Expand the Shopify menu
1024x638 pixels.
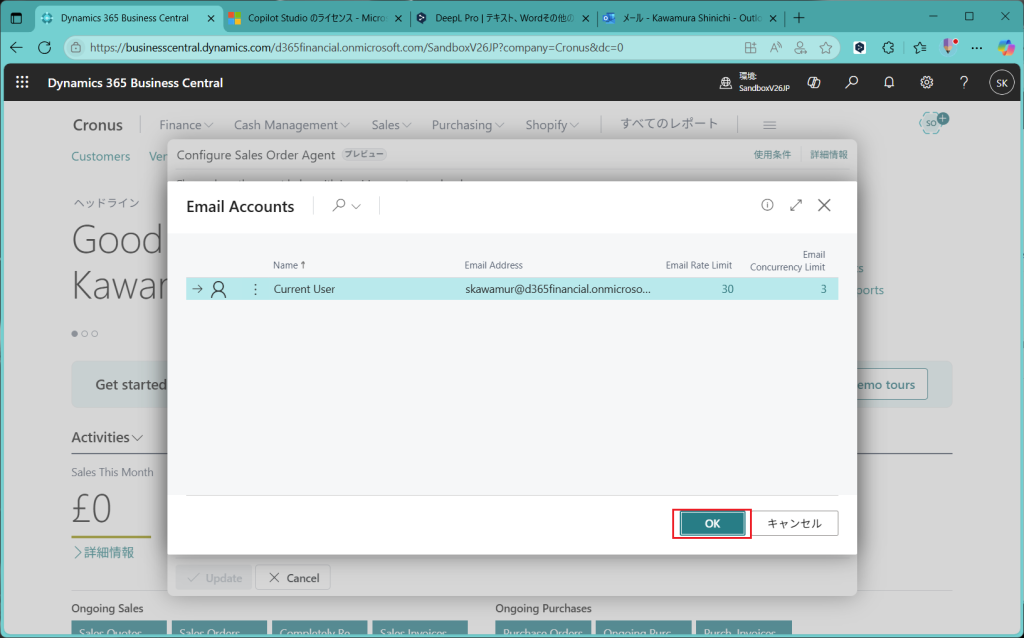coord(552,125)
